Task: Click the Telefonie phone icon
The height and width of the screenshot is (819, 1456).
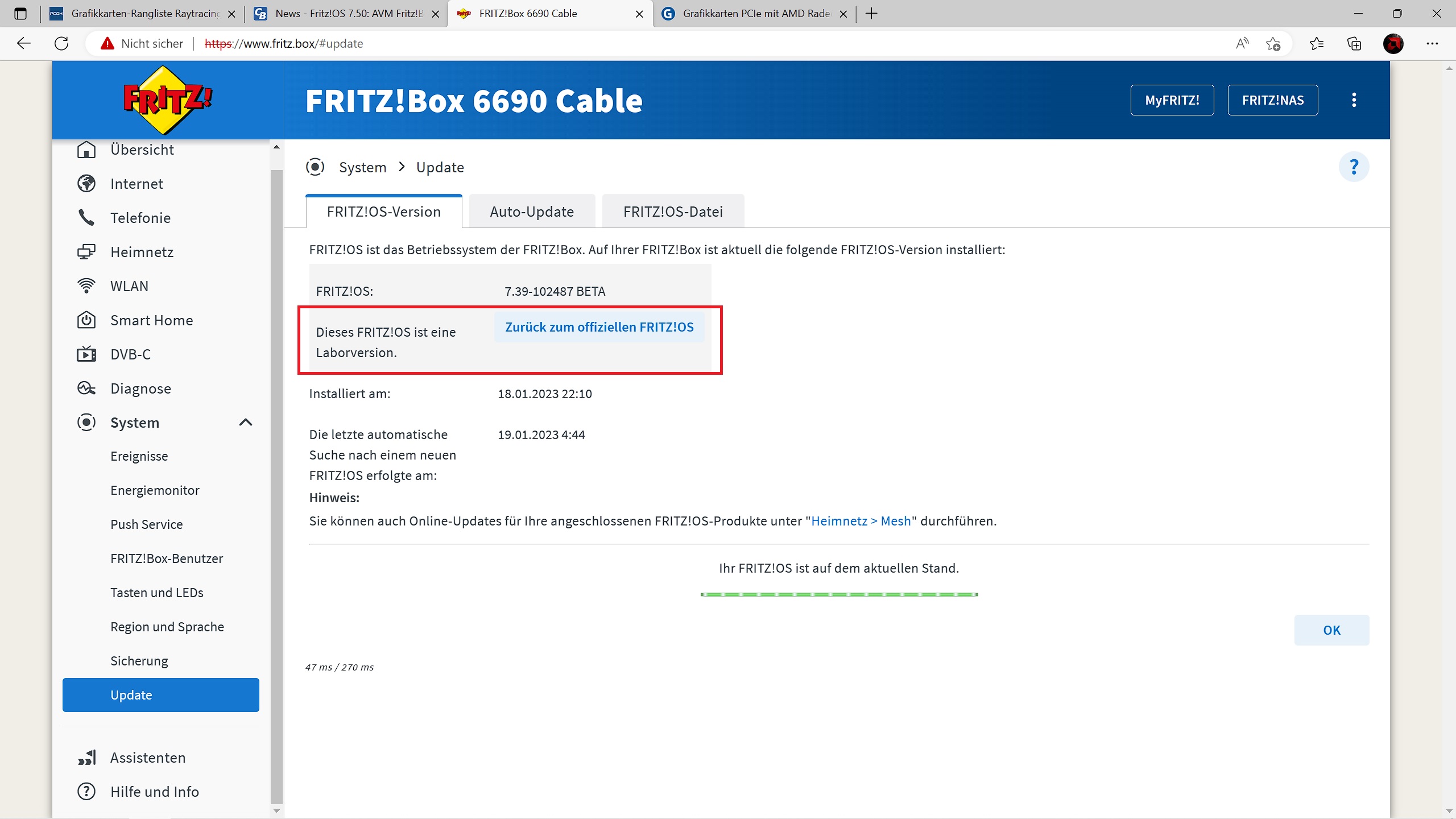Action: pyautogui.click(x=86, y=218)
